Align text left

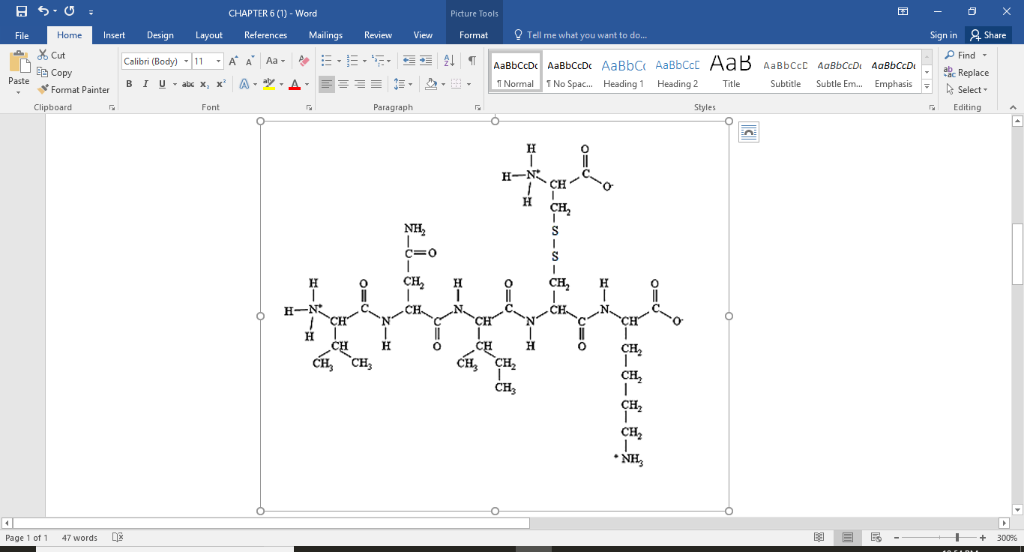tap(327, 84)
